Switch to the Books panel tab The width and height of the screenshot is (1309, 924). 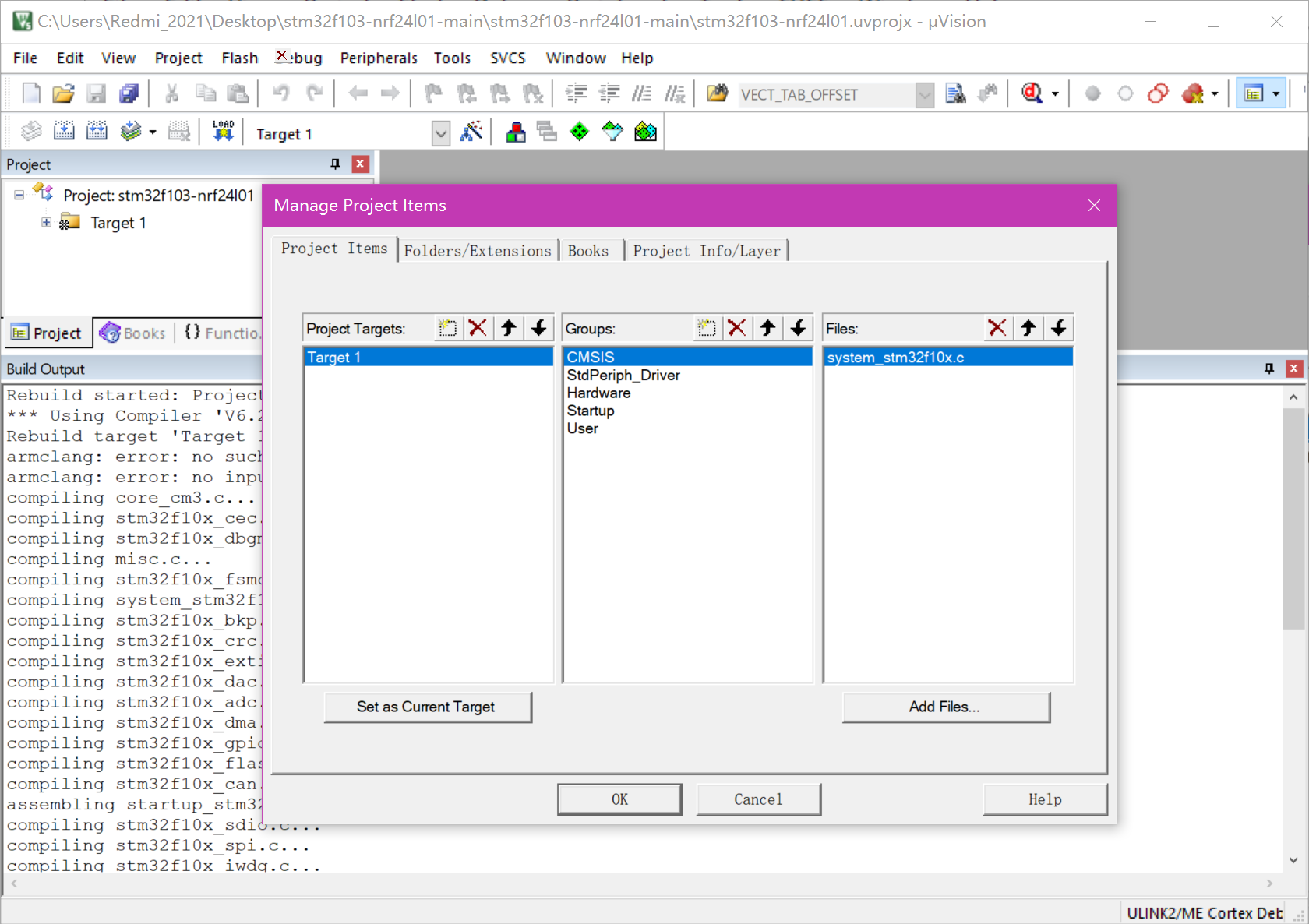coord(133,333)
